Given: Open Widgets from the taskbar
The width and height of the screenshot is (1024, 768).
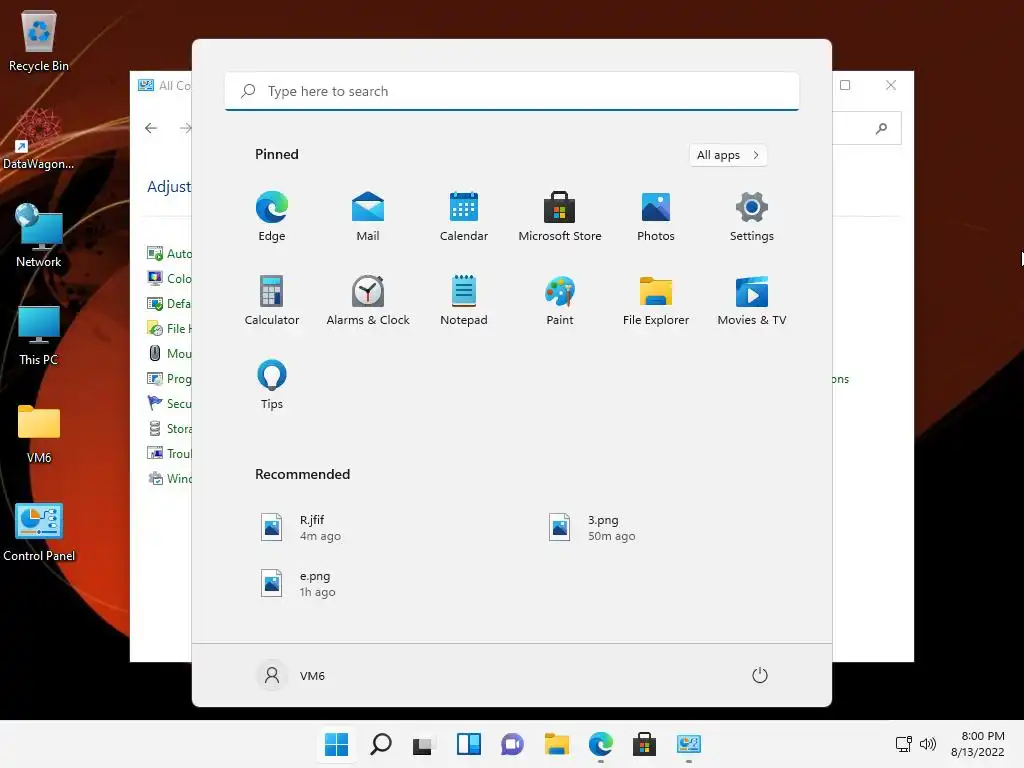Looking at the screenshot, I should tap(468, 744).
